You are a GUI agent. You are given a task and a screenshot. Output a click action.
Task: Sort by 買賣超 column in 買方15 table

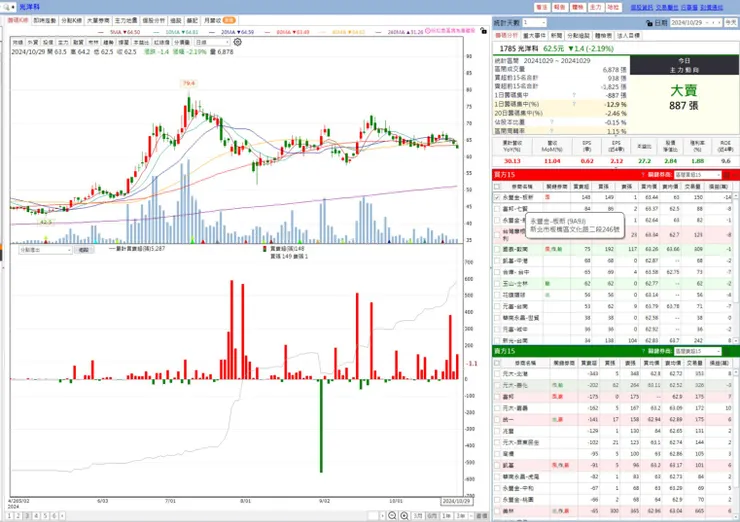click(x=581, y=187)
